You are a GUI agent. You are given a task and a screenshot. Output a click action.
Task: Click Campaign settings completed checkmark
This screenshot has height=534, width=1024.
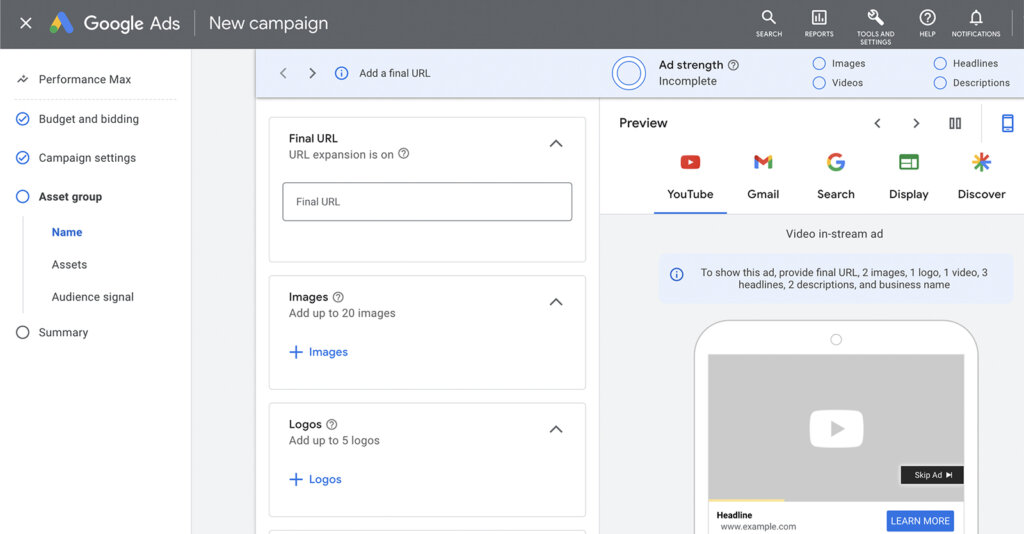click(x=22, y=158)
